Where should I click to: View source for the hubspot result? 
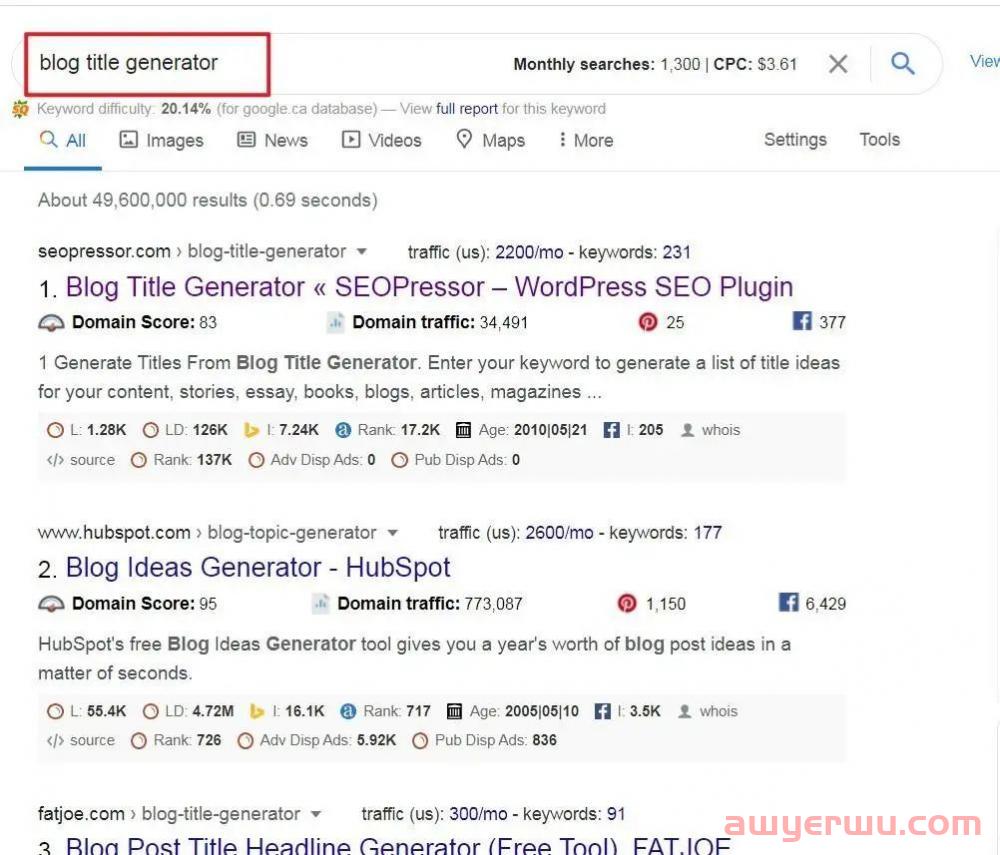pyautogui.click(x=81, y=741)
